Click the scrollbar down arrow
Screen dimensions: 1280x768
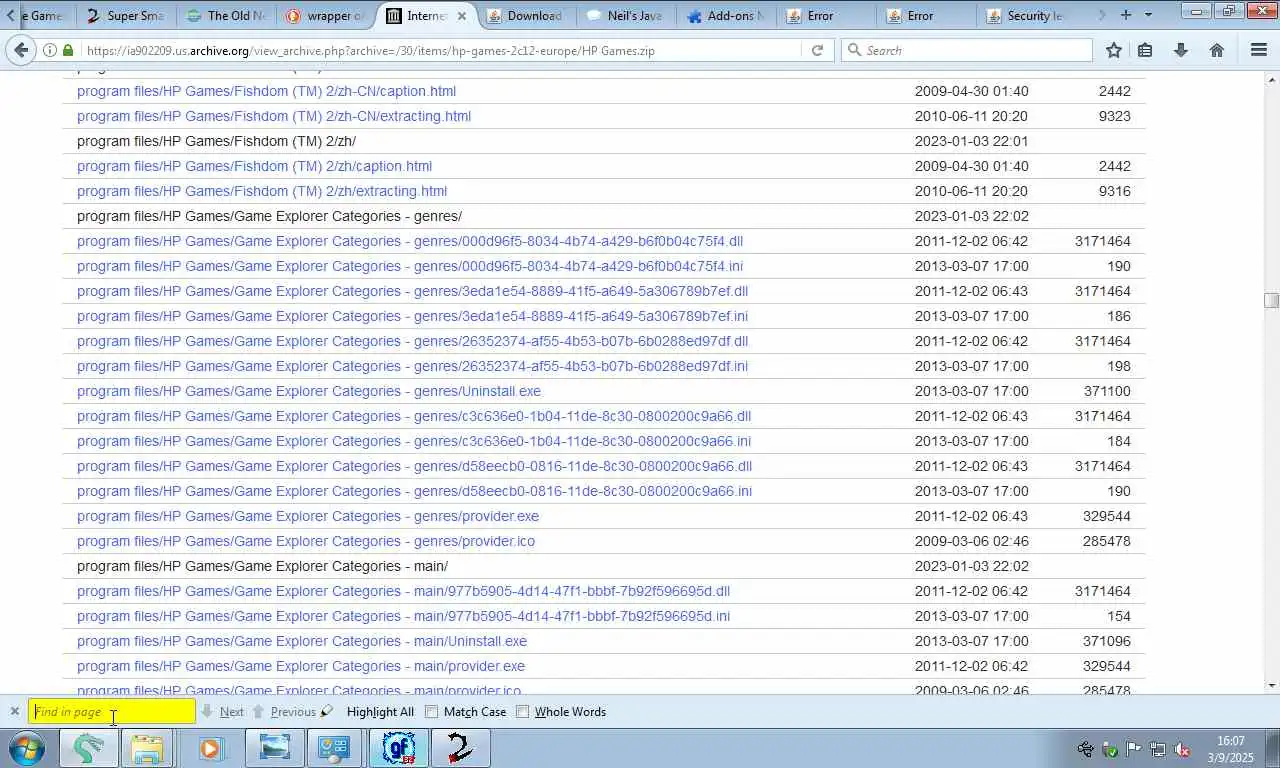coord(1271,686)
